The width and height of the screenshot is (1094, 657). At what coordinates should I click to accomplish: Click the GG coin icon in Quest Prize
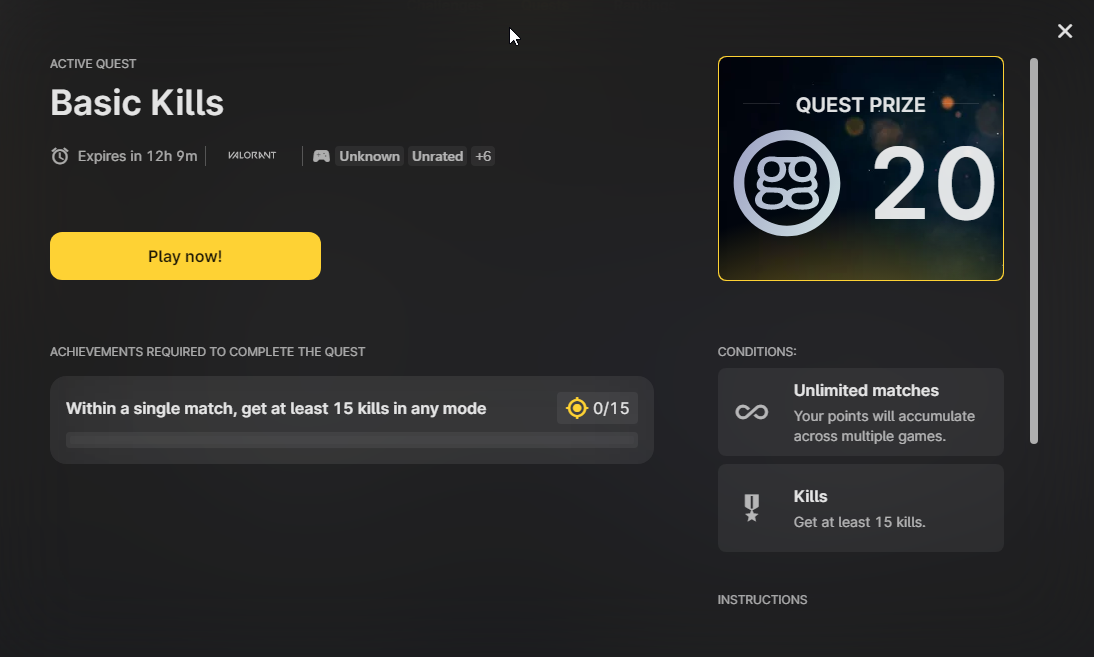pyautogui.click(x=787, y=183)
